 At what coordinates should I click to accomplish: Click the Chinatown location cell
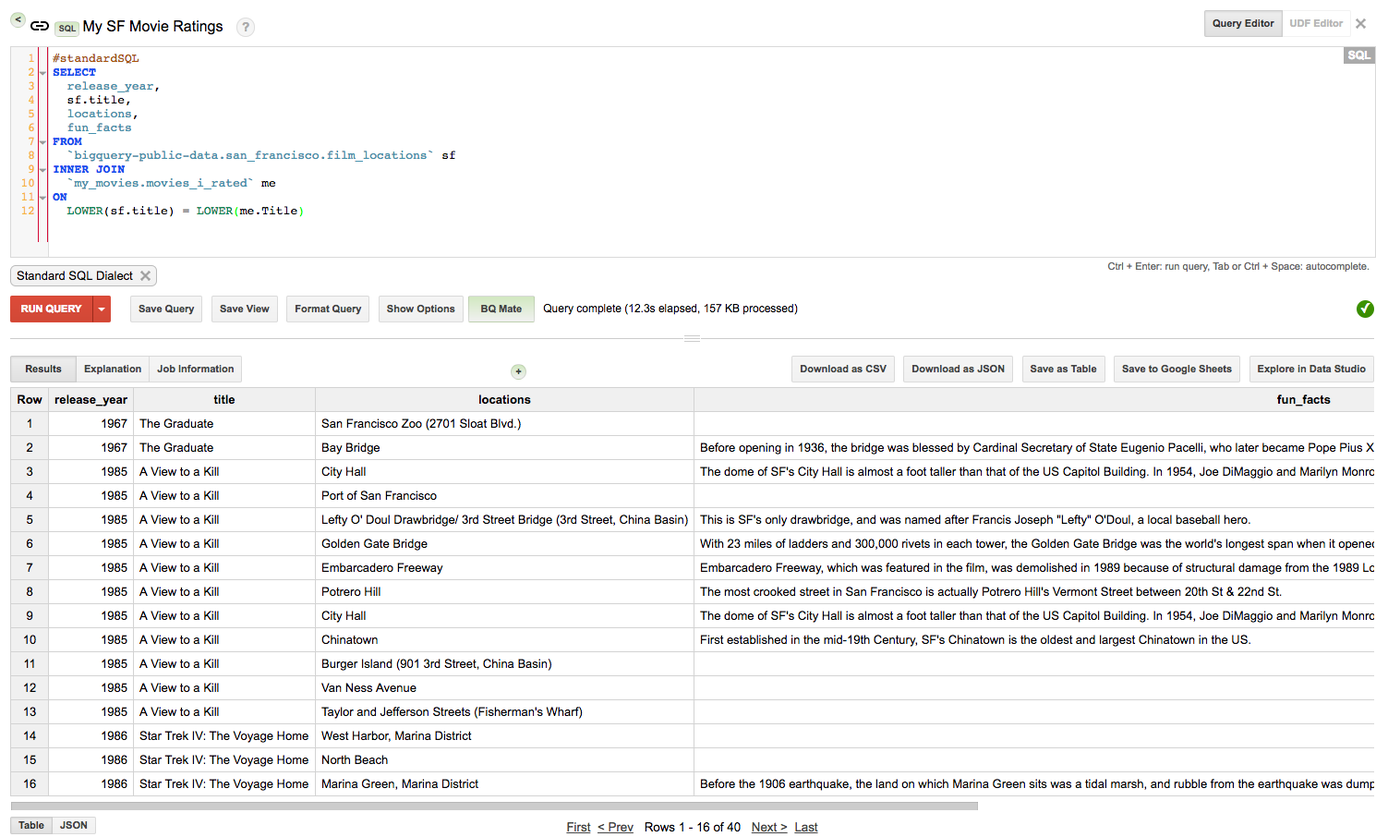click(504, 640)
